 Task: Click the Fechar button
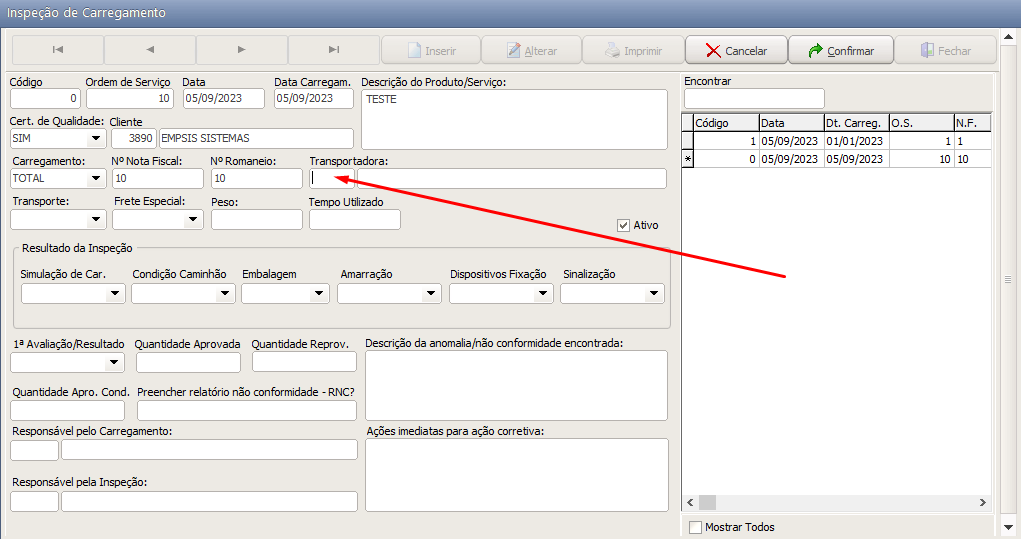point(945,51)
